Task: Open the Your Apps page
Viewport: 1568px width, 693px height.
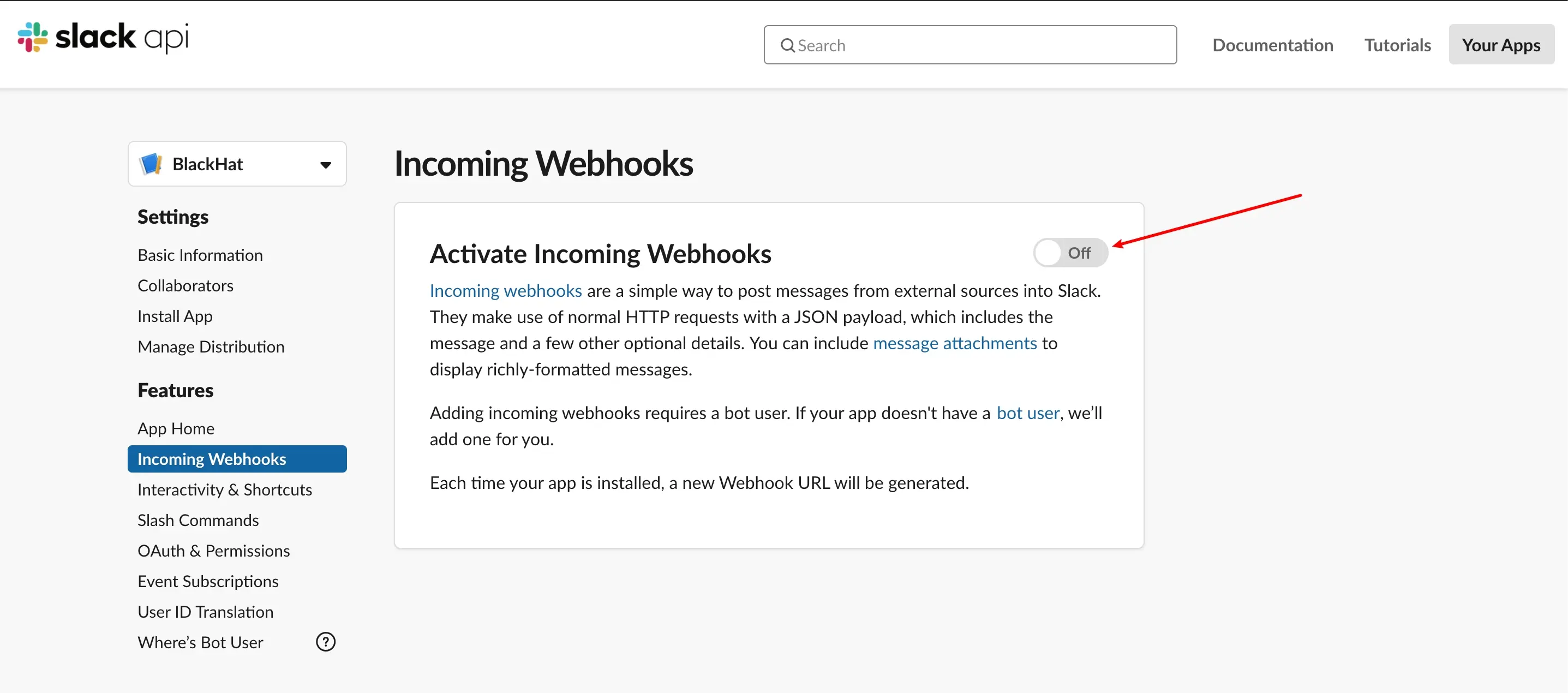Action: 1501,44
